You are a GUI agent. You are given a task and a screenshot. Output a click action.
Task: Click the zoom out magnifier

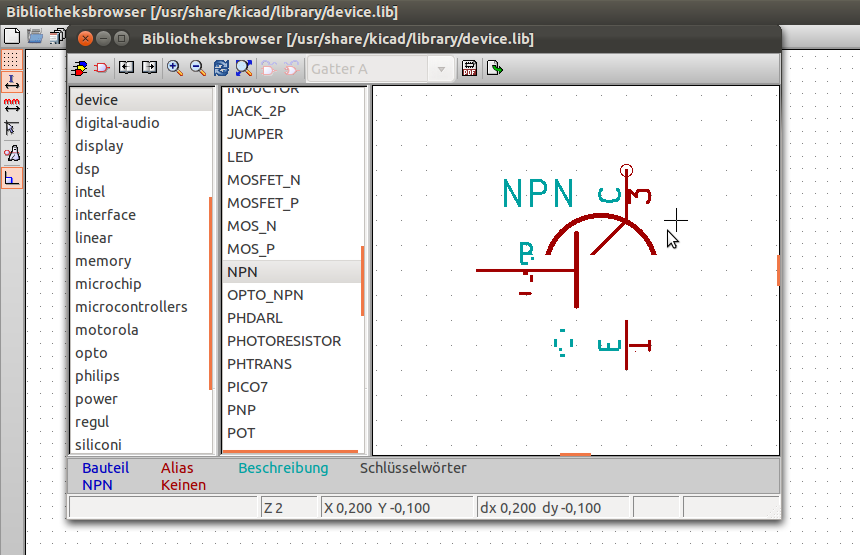197,68
